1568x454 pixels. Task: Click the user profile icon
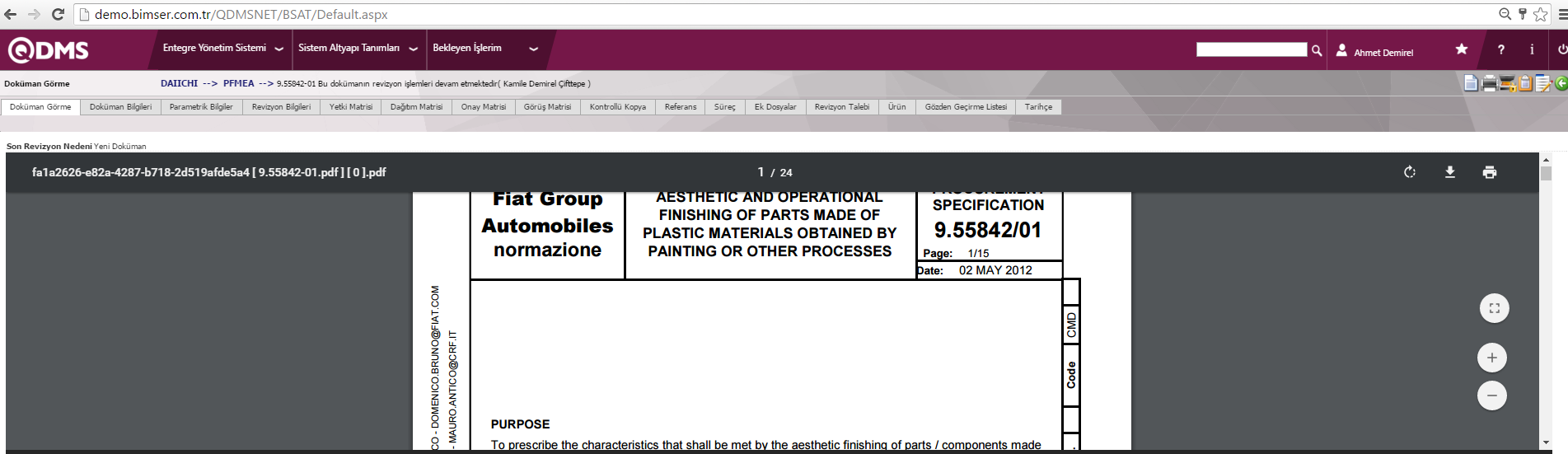1341,50
